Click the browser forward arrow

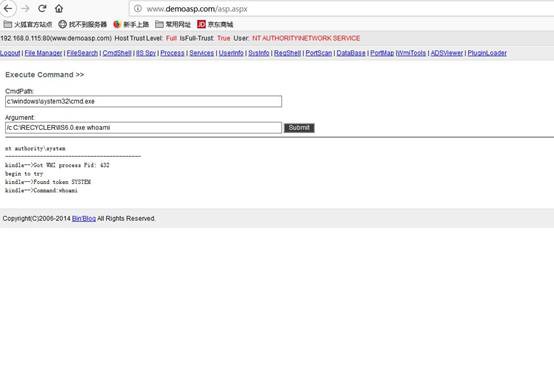(25, 8)
